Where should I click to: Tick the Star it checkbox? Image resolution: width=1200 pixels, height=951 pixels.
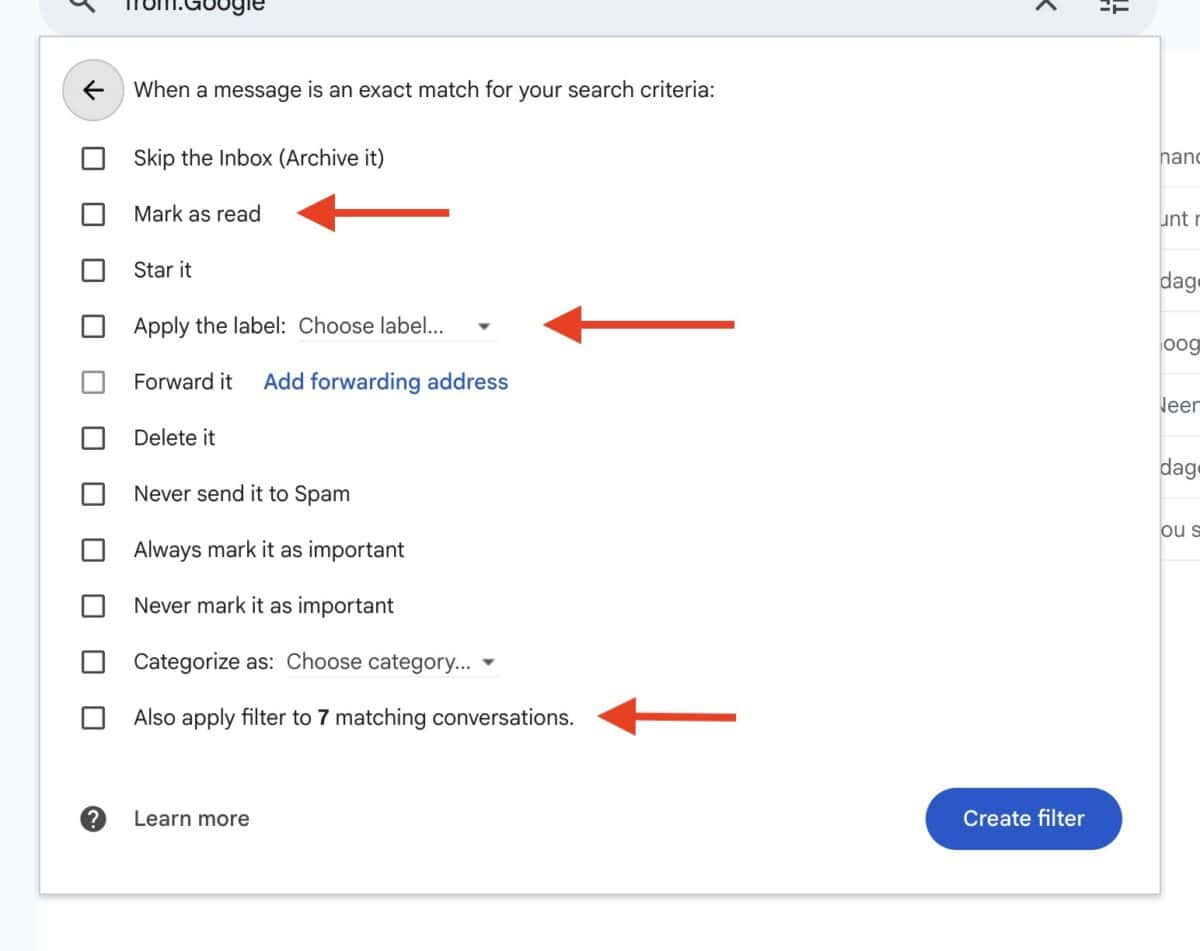tap(93, 270)
